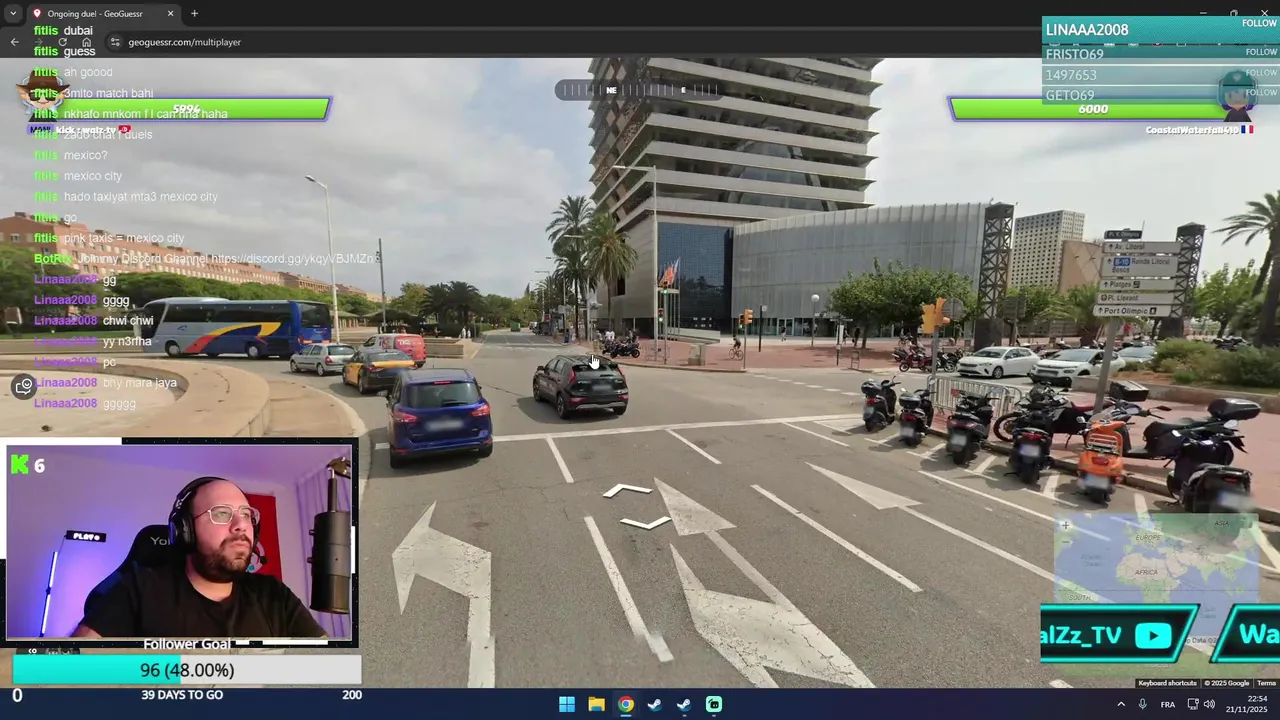Open the clock showing 22:54
The width and height of the screenshot is (1280, 720).
[x=1248, y=704]
